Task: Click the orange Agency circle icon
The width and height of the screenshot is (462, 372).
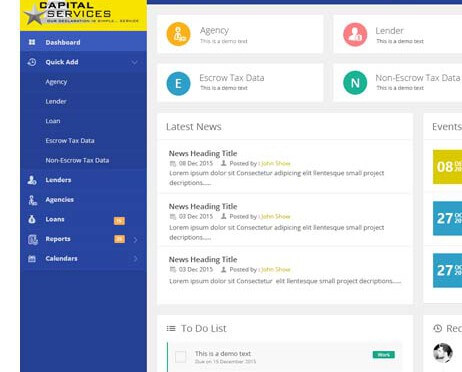Action: coord(178,34)
